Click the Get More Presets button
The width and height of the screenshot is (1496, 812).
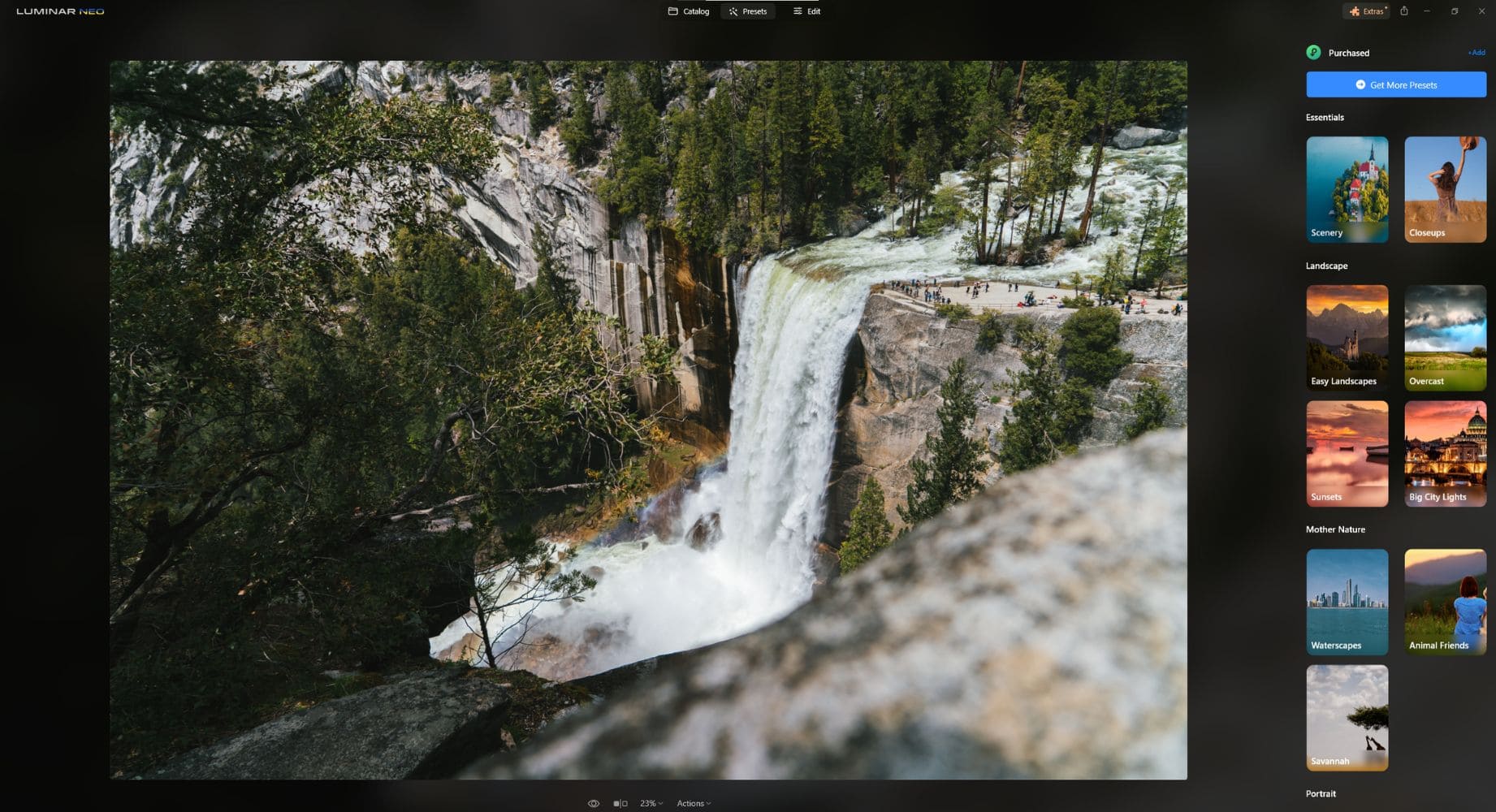pos(1395,84)
